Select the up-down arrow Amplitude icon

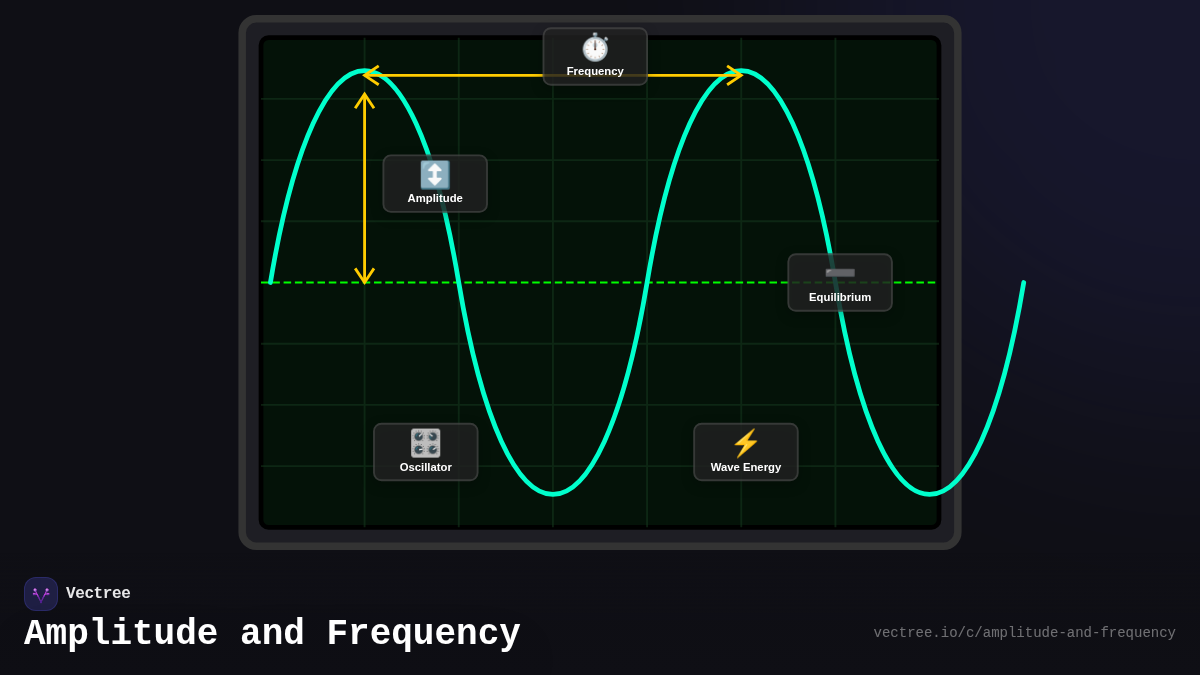(x=435, y=175)
